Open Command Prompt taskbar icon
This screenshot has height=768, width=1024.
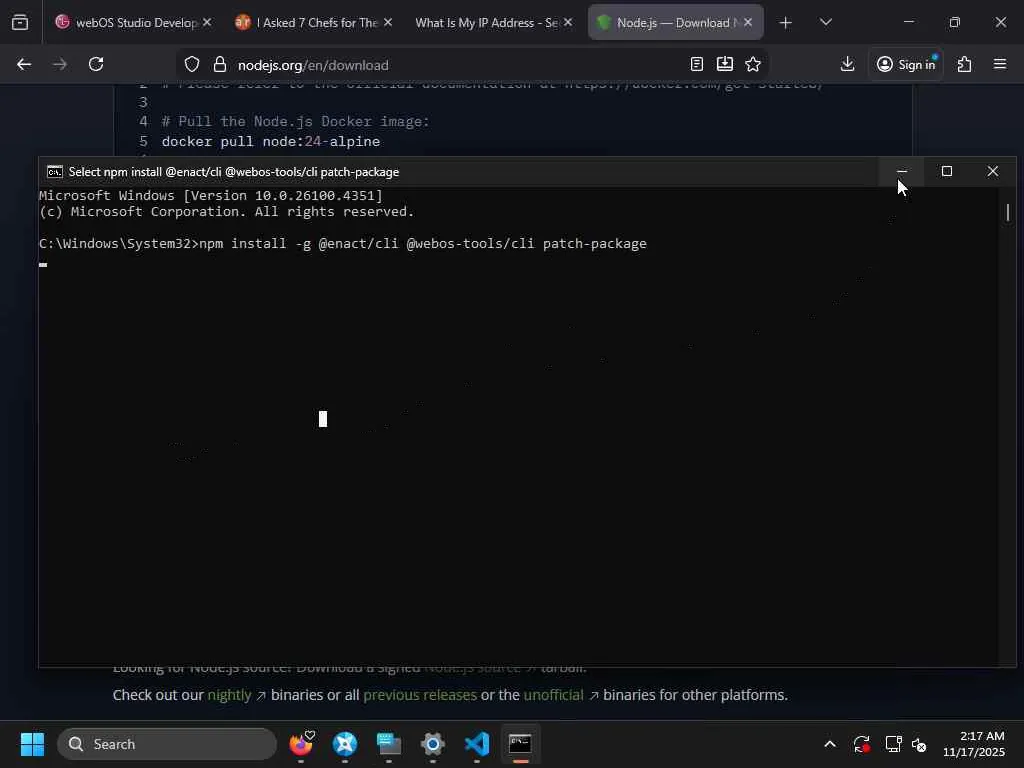click(x=520, y=744)
